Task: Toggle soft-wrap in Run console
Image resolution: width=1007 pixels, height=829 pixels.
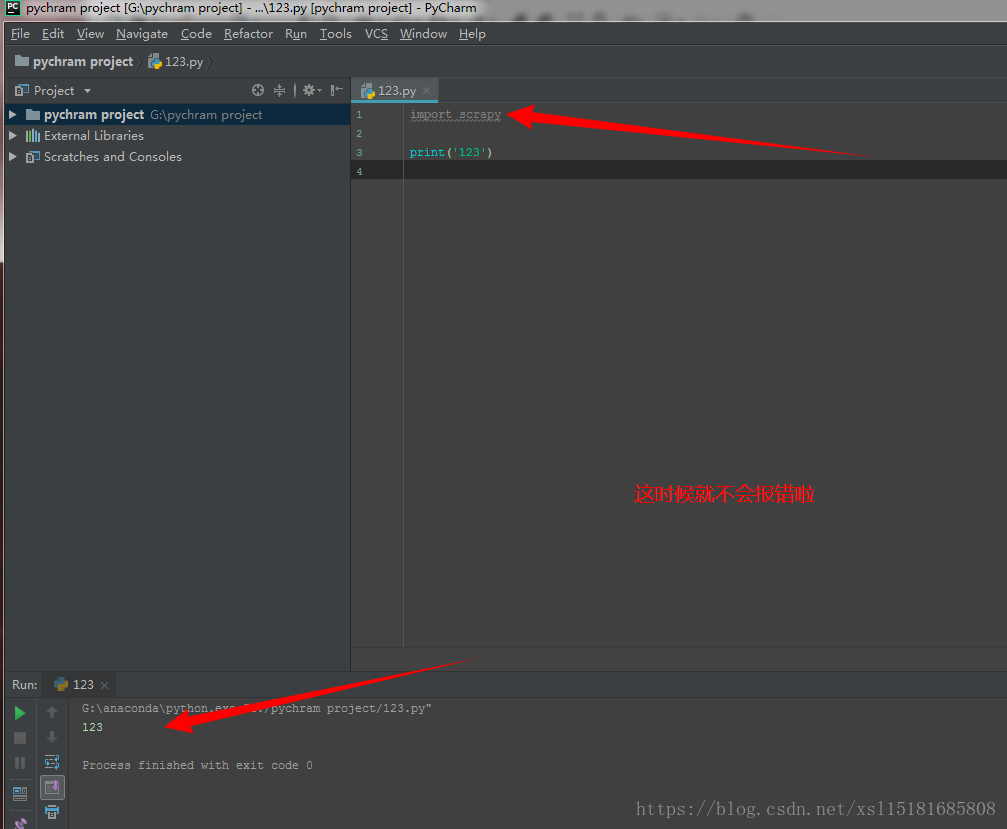Action: tap(52, 762)
